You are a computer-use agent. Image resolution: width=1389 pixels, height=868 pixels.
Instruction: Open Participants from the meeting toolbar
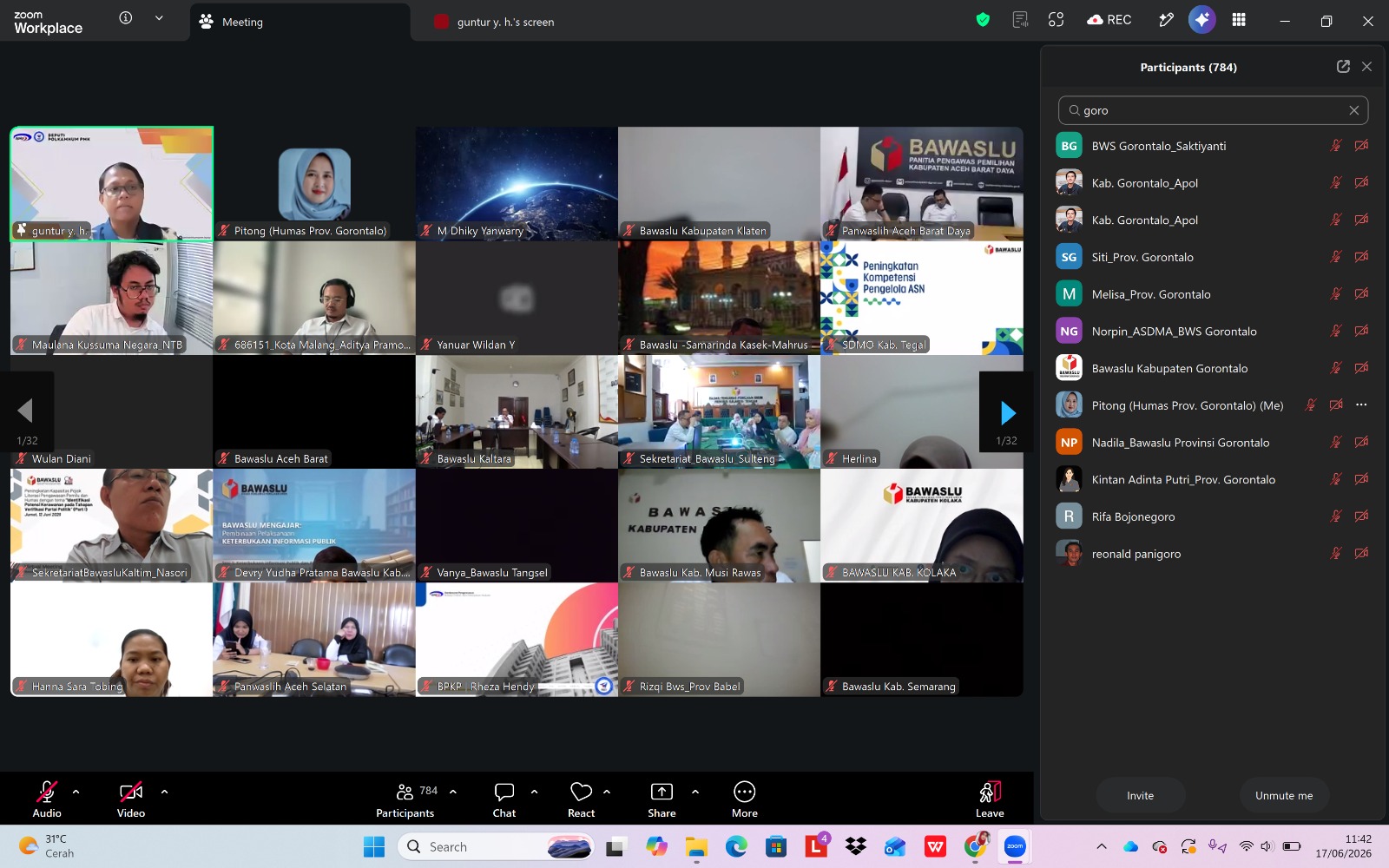tap(405, 798)
